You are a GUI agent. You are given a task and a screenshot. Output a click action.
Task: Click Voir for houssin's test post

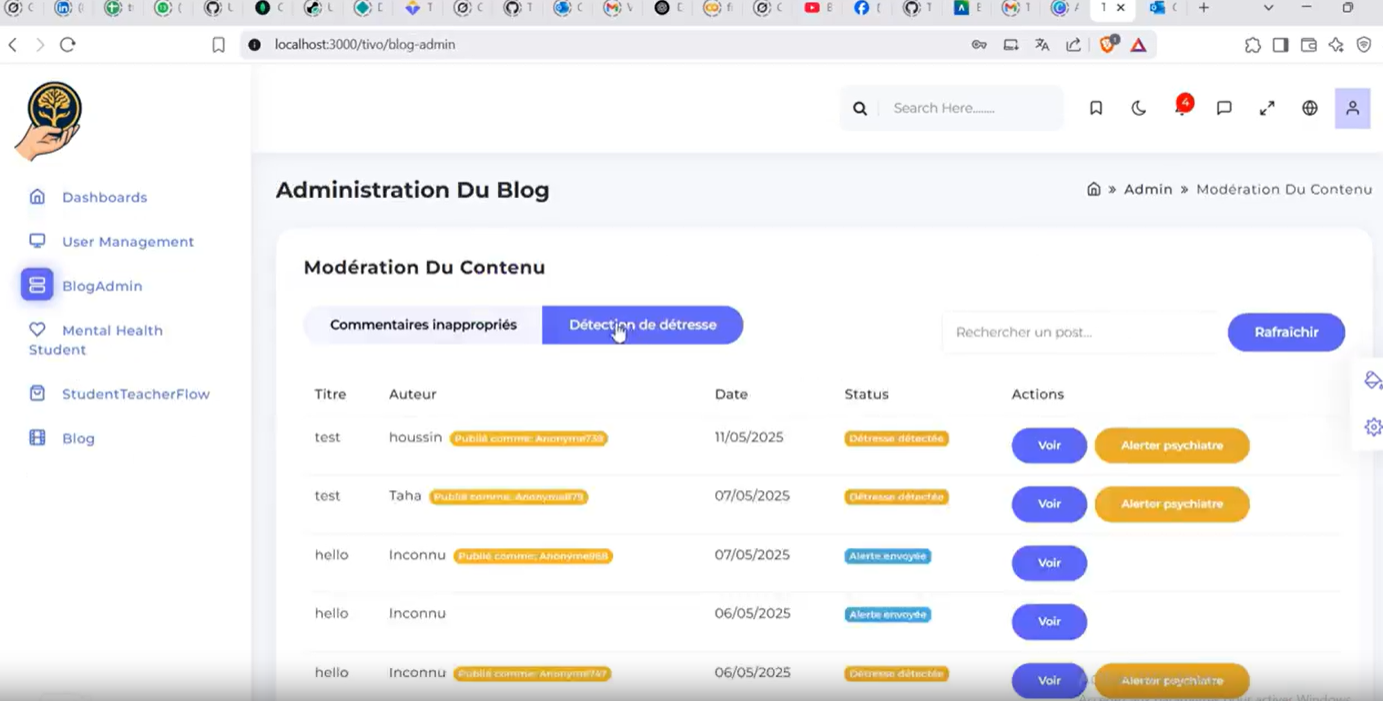pos(1049,445)
